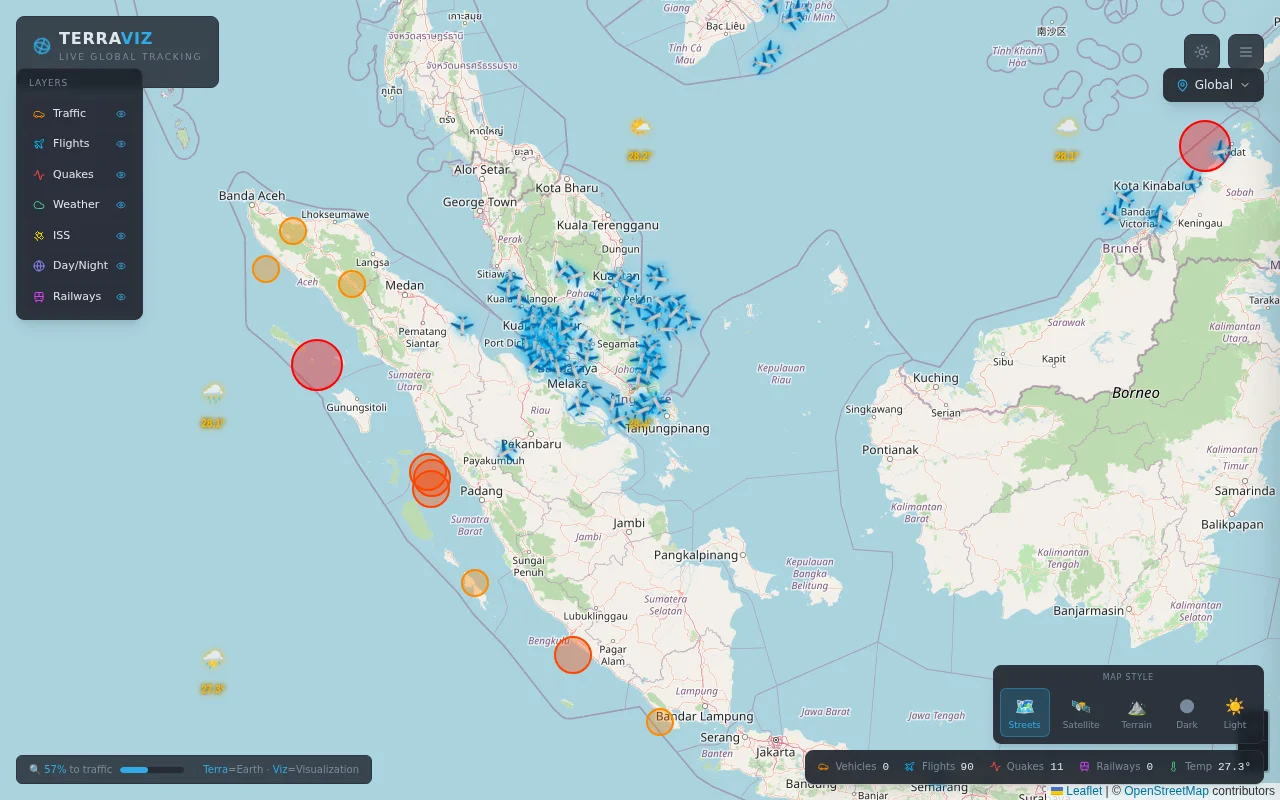Open the OpenStreetMap attribution link
The width and height of the screenshot is (1280, 800).
(x=1166, y=791)
